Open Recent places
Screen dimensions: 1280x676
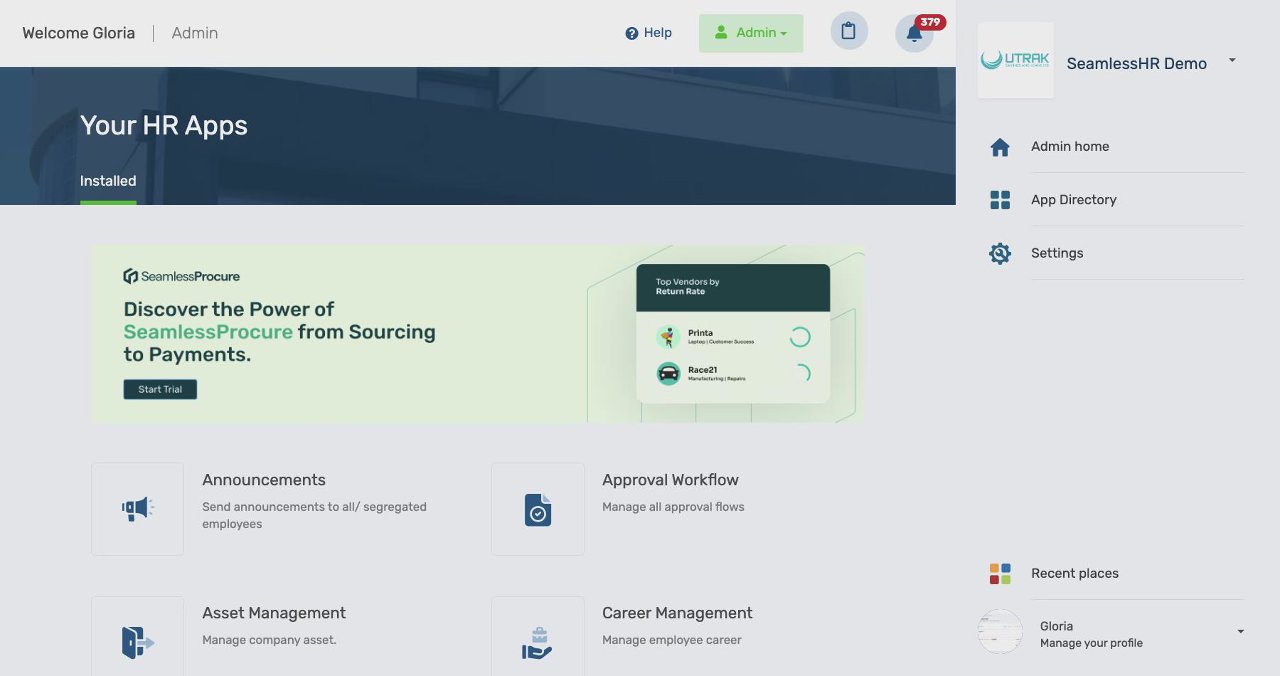coord(1075,573)
